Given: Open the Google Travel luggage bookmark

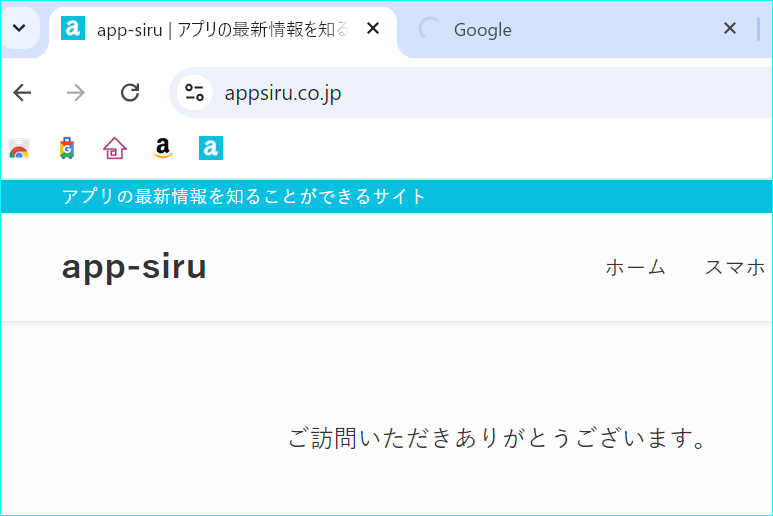Looking at the screenshot, I should click(67, 148).
